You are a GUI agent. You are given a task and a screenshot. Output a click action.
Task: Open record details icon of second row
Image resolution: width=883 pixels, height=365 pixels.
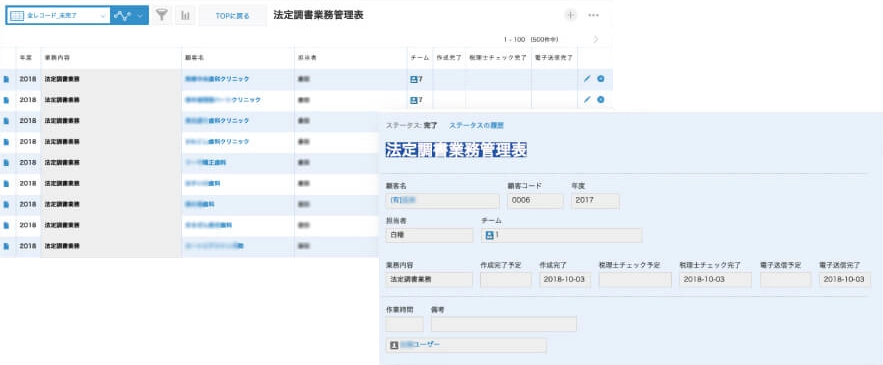(6, 100)
